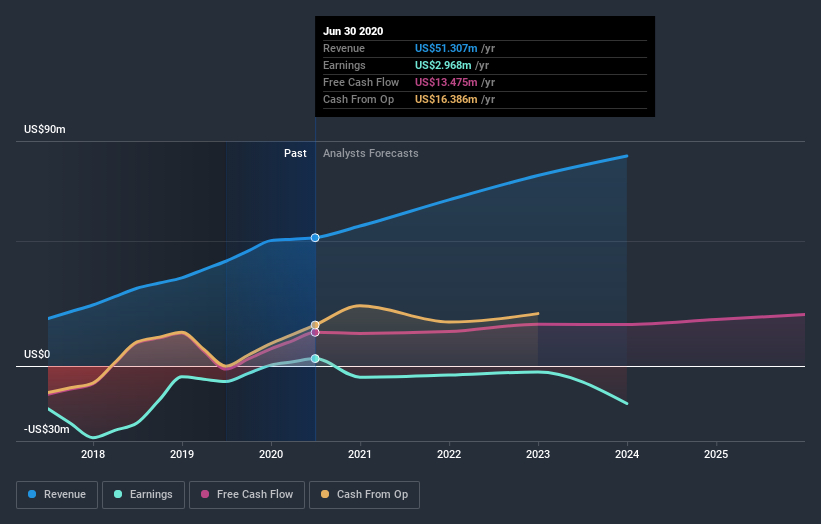Click the blue dot in Revenue legend
The width and height of the screenshot is (821, 524).
coord(32,494)
